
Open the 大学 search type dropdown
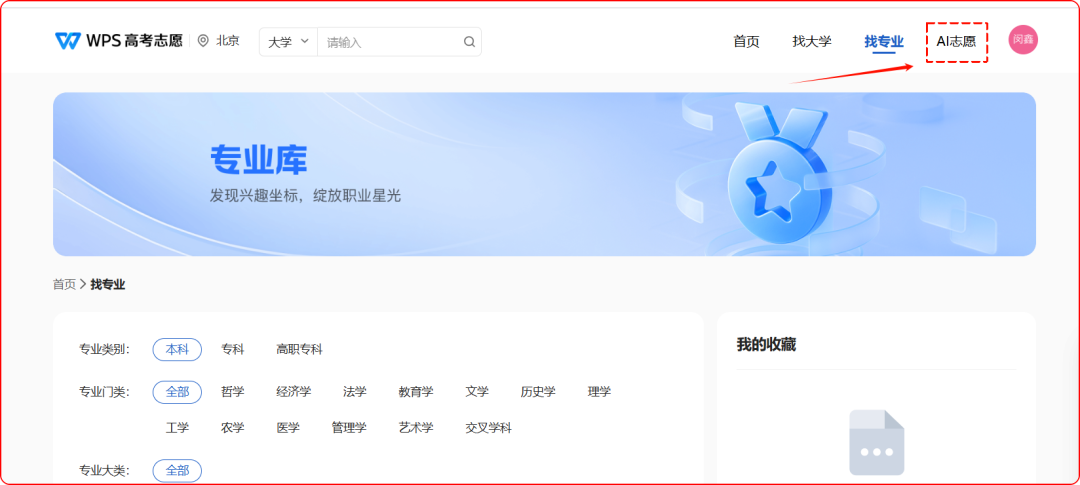[288, 42]
